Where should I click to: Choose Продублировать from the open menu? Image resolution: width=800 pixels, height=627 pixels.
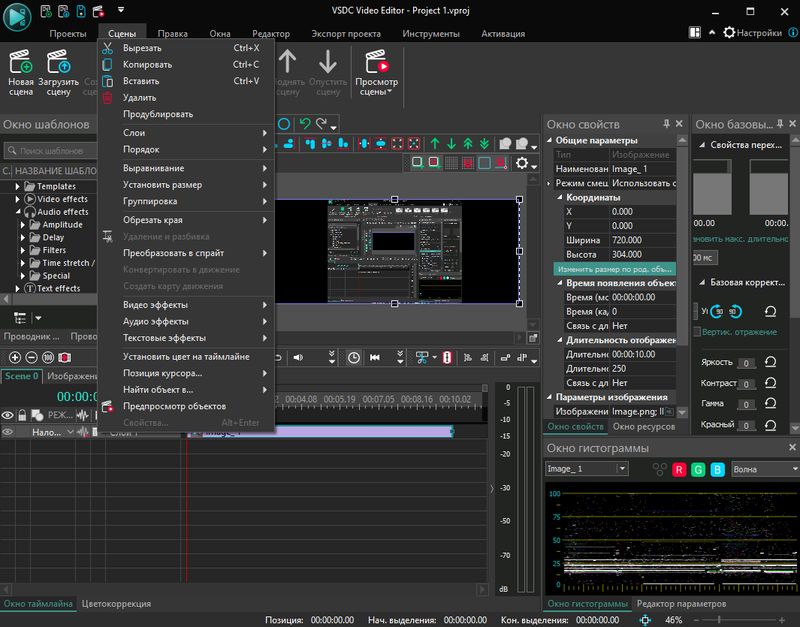158,114
